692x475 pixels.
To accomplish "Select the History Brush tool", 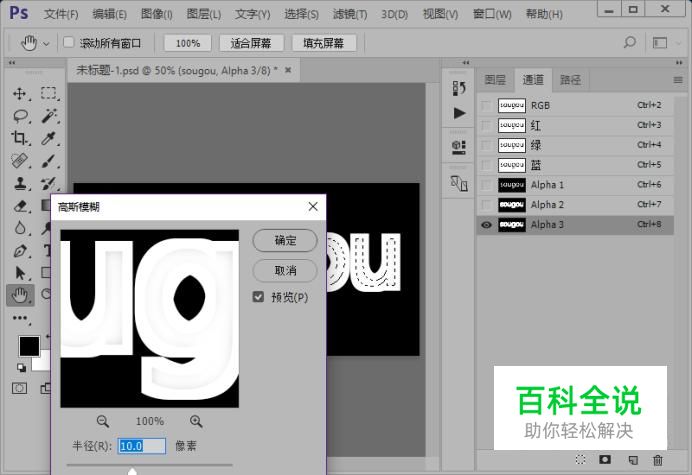I will tap(49, 183).
